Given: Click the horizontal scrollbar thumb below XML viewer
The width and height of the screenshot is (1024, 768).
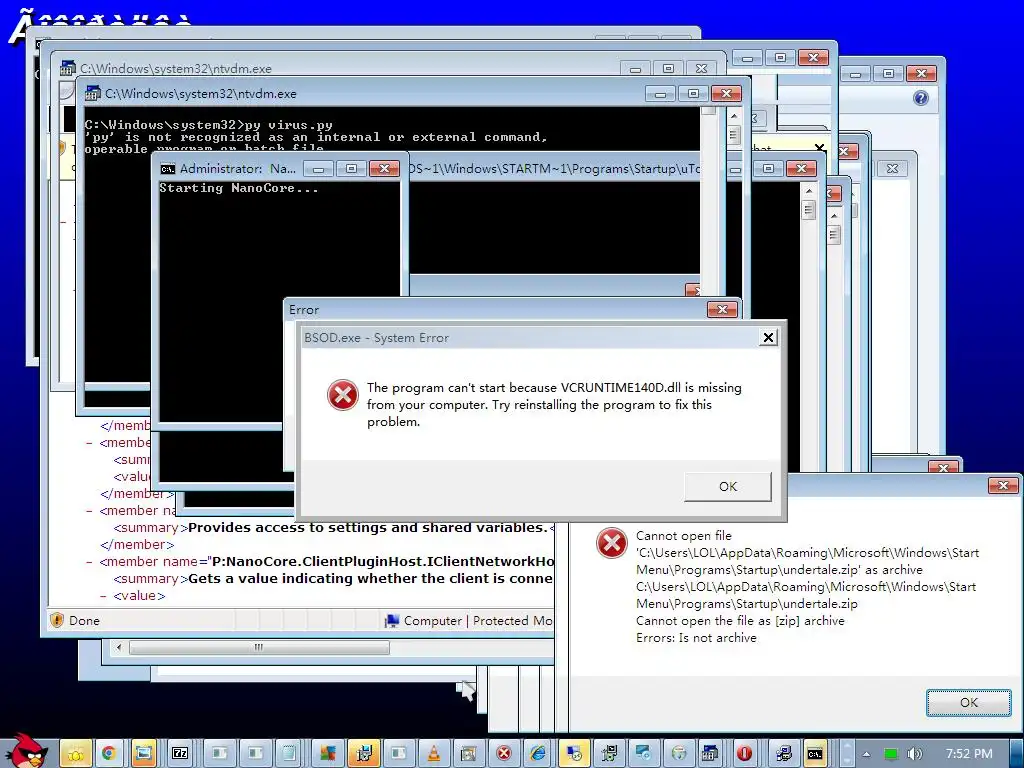Looking at the screenshot, I should tap(259, 647).
